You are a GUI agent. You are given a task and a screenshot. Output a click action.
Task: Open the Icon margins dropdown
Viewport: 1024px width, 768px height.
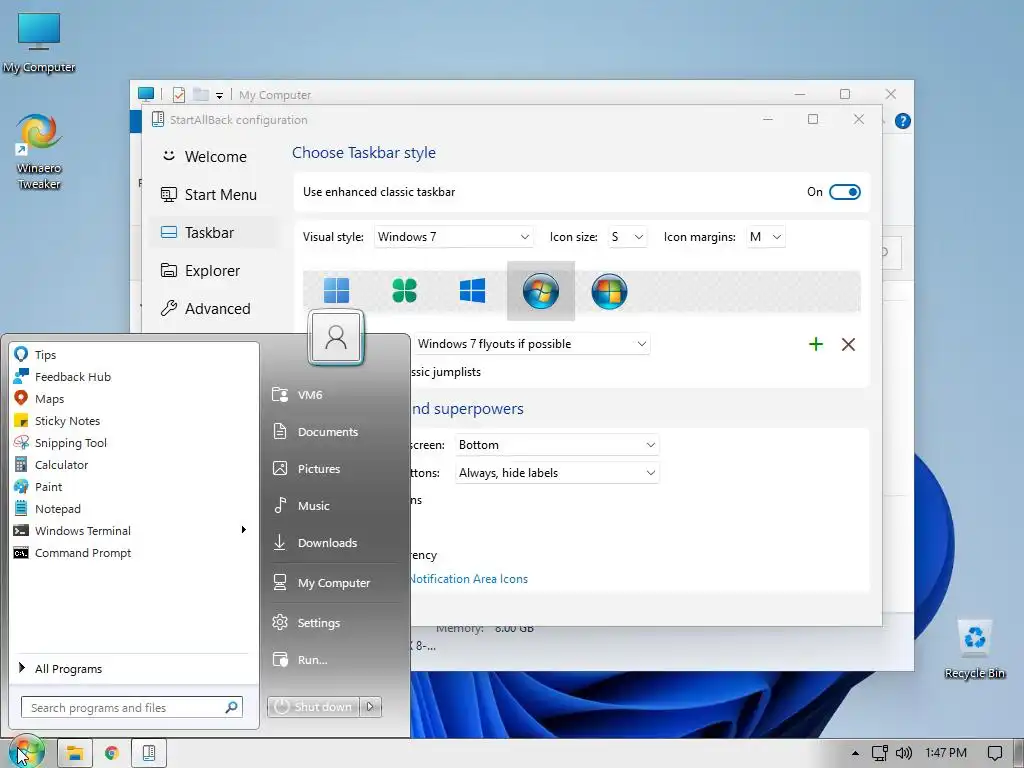click(765, 237)
